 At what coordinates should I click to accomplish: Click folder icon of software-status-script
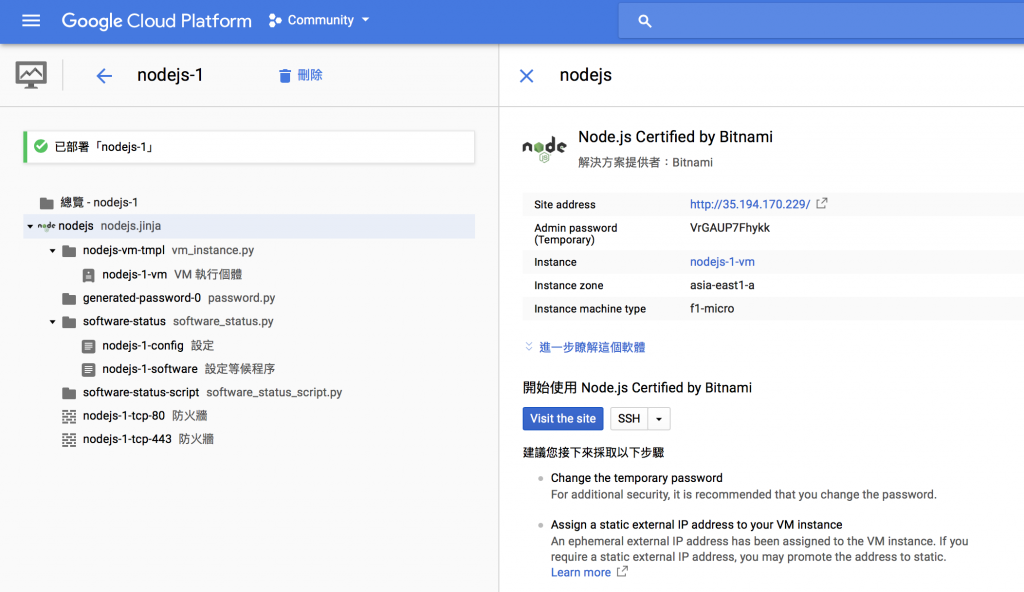tap(69, 393)
